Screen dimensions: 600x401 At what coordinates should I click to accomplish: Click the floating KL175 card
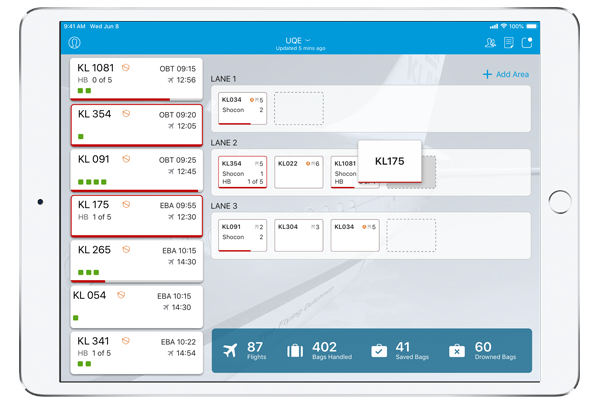coord(390,161)
